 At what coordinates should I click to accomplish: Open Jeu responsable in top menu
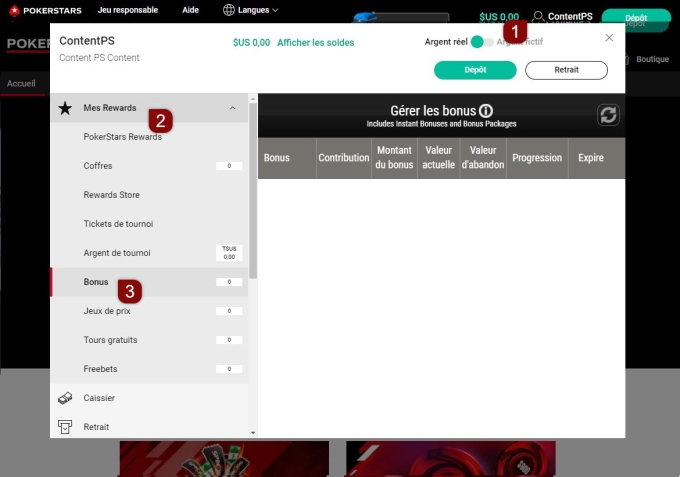128,10
